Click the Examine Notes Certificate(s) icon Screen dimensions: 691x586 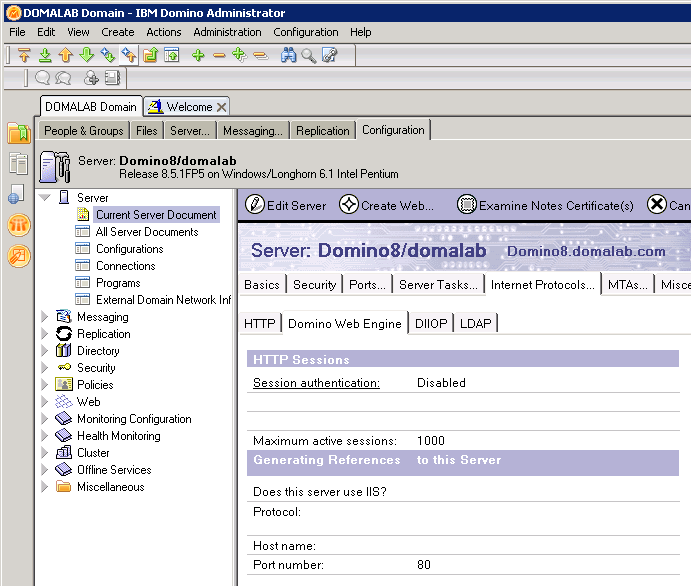[x=467, y=205]
